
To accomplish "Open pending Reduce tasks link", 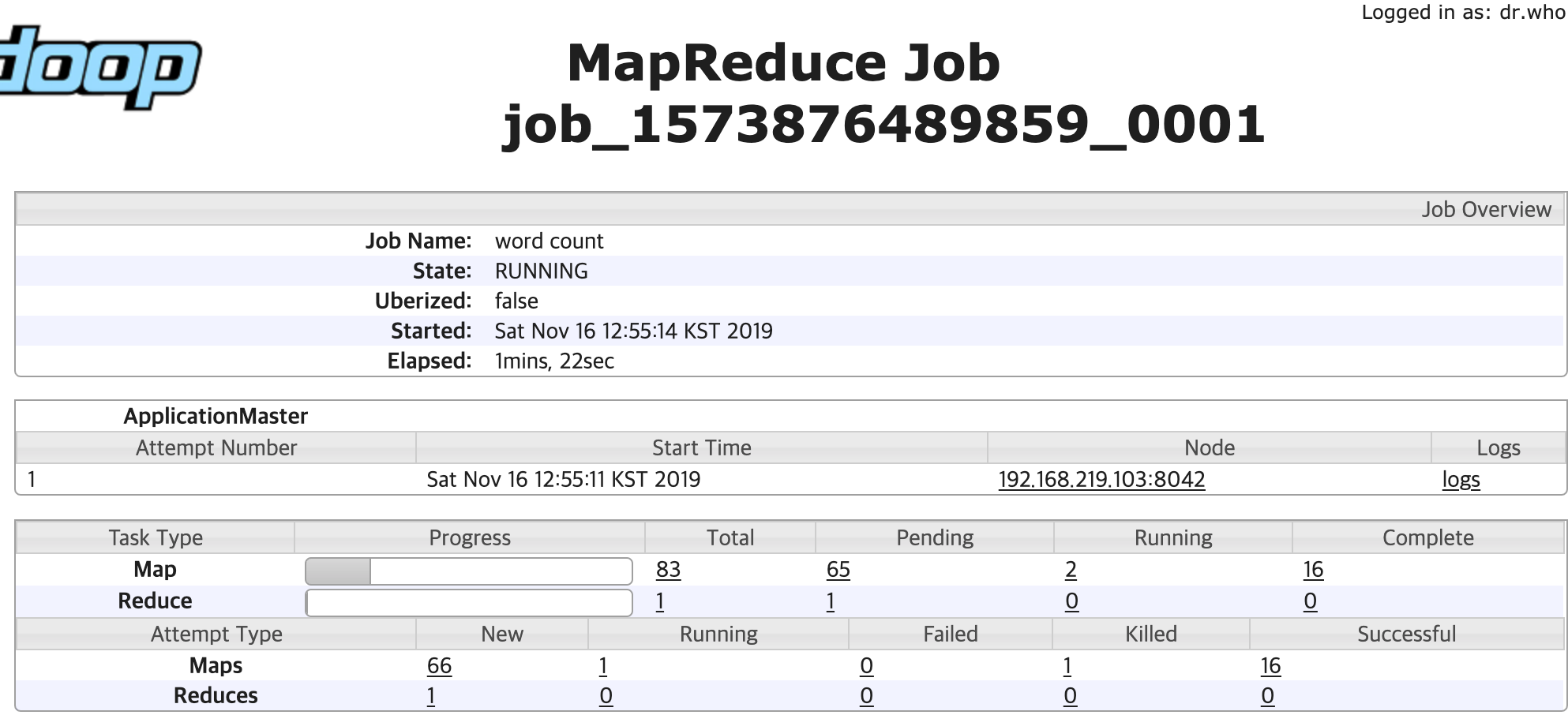I will pyautogui.click(x=829, y=601).
